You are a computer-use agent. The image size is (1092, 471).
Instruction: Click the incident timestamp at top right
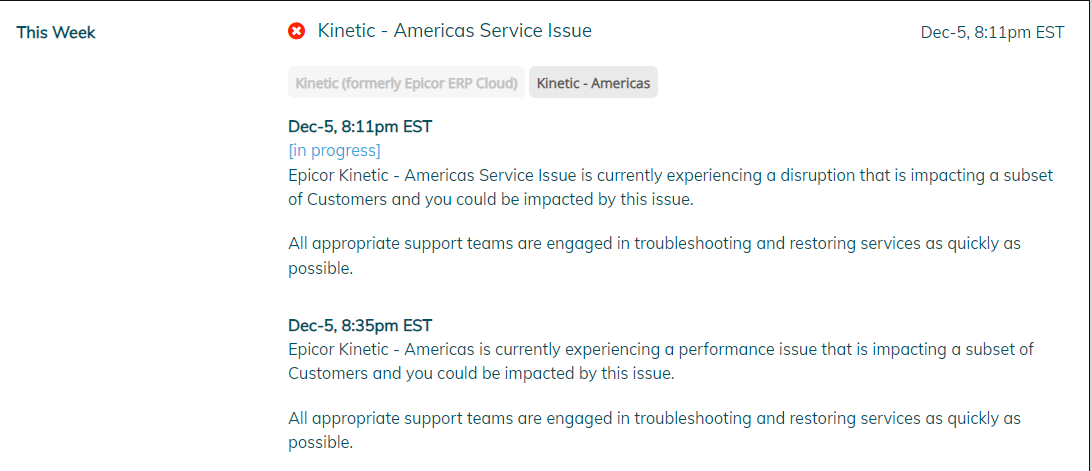(x=992, y=32)
